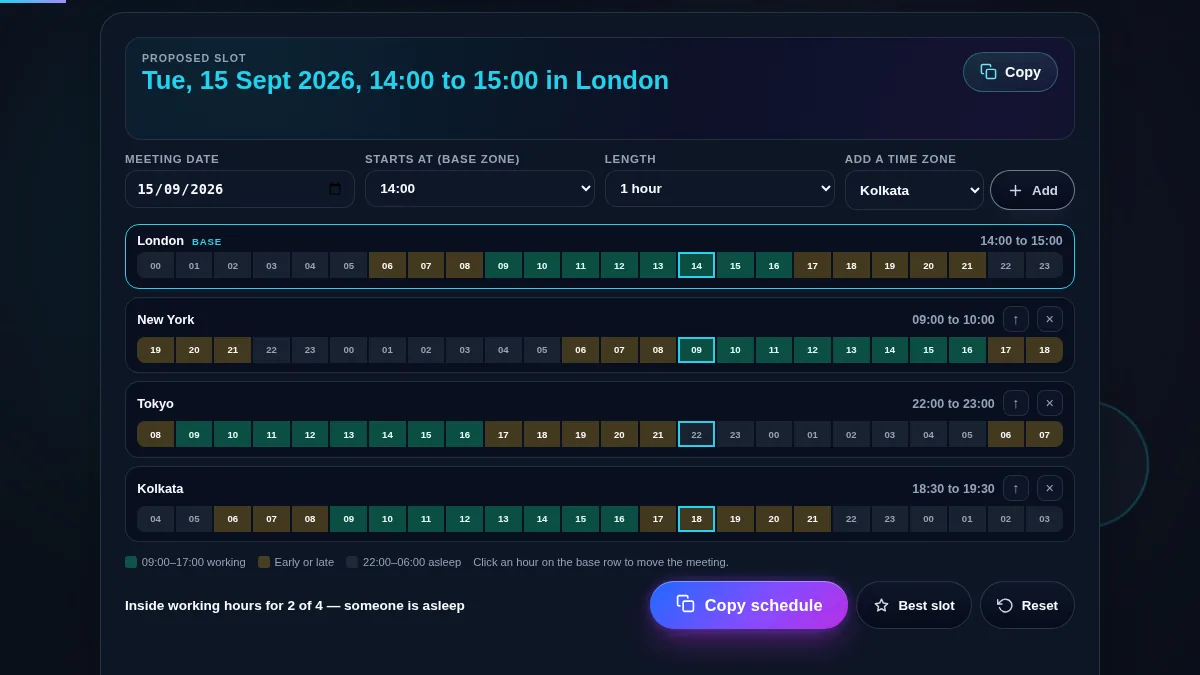
Task: Remove the Tokyo time zone row
Action: click(1050, 403)
